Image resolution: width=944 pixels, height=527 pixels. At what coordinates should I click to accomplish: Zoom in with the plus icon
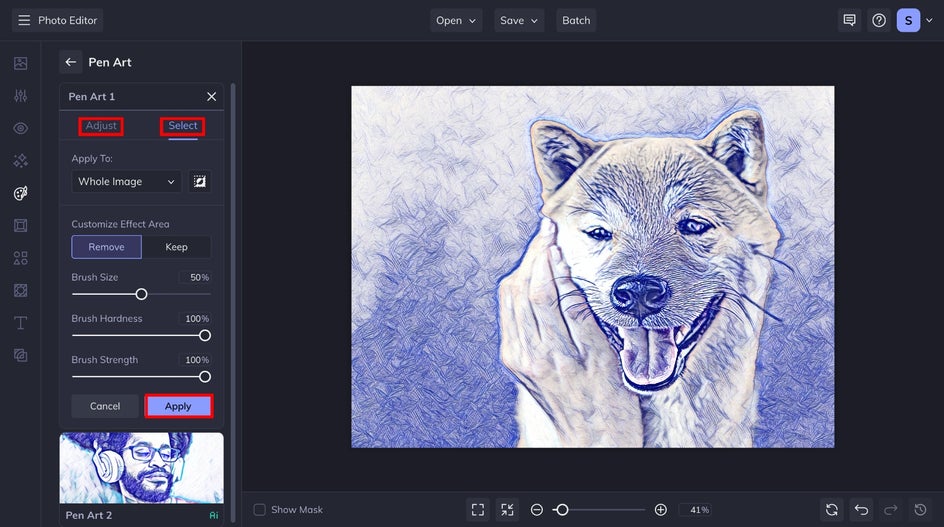point(660,510)
